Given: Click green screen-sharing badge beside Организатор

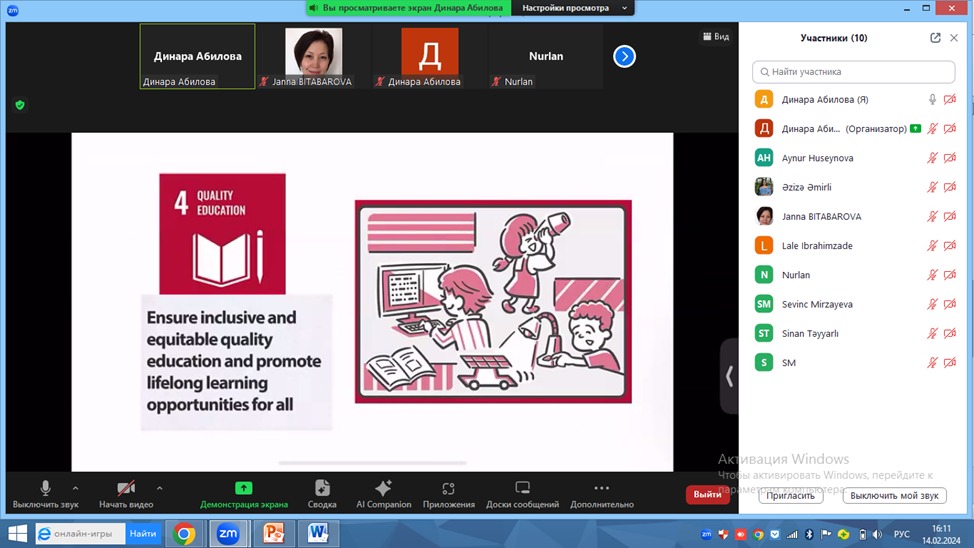Looking at the screenshot, I should [x=916, y=129].
